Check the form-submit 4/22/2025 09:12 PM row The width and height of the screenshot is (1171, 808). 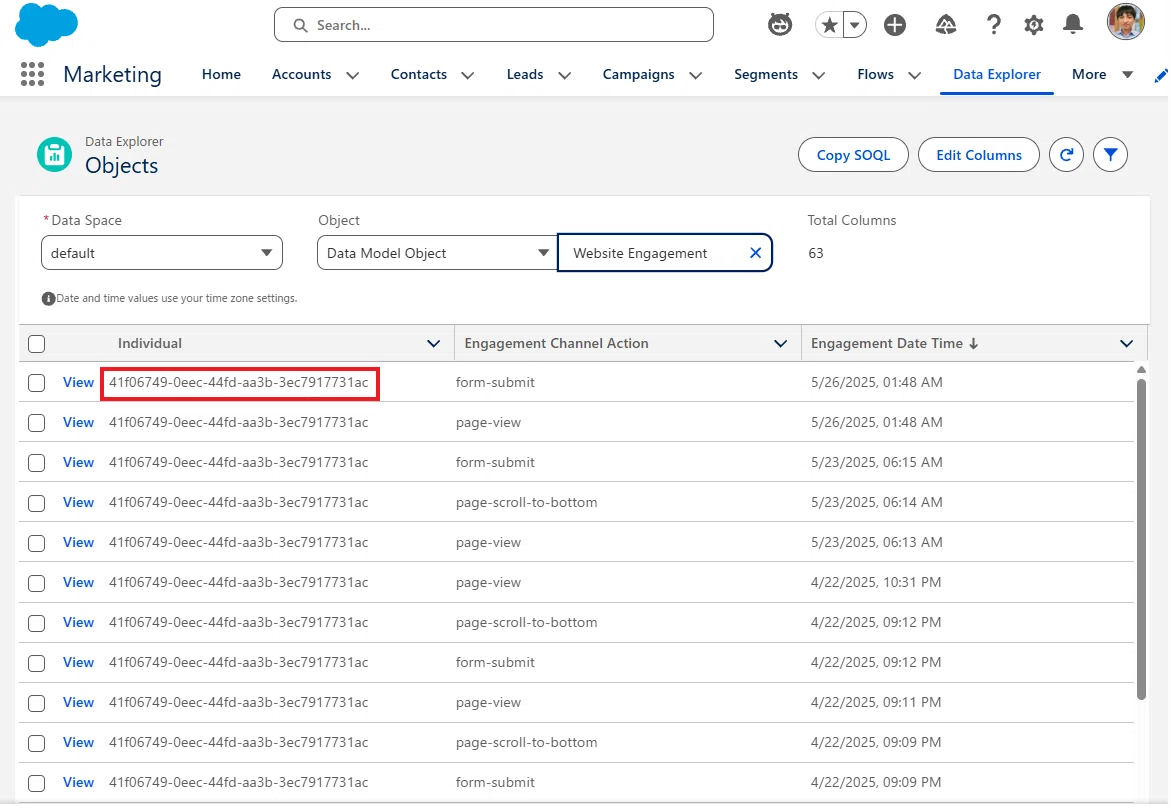pyautogui.click(x=37, y=663)
